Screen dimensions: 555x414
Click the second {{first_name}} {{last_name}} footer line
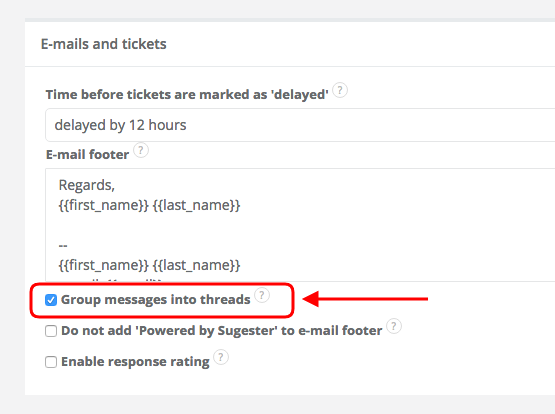149,265
